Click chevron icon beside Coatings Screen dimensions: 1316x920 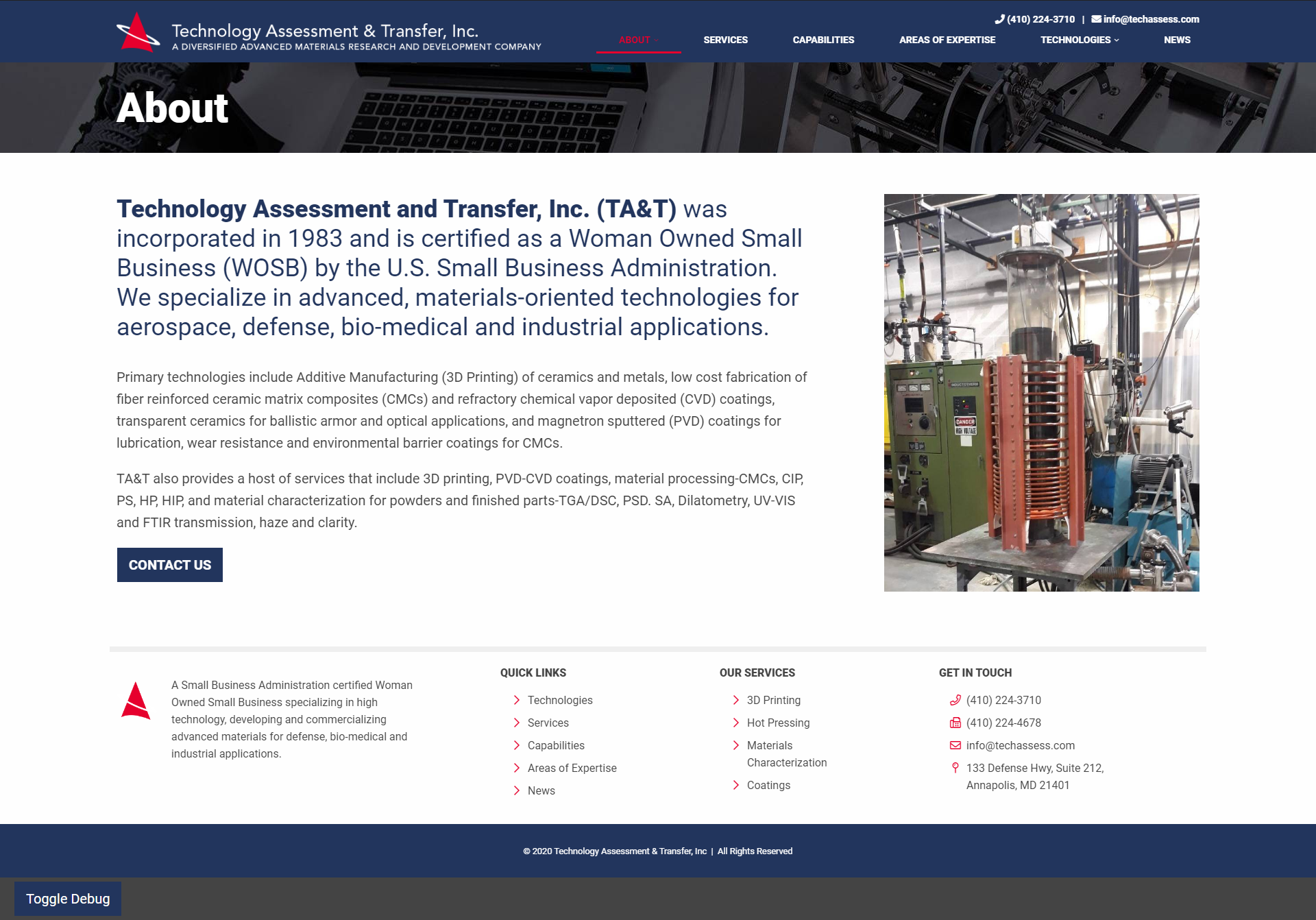coord(736,785)
